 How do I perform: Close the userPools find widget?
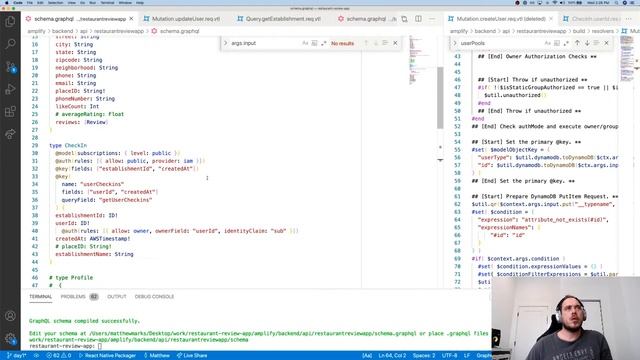(607, 43)
